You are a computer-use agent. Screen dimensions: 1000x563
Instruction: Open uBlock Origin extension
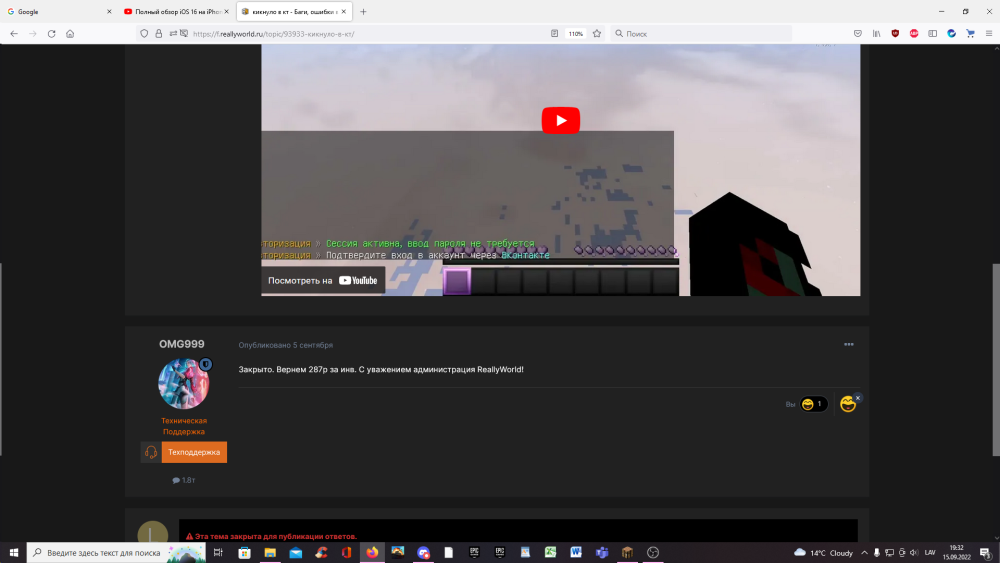pyautogui.click(x=895, y=34)
